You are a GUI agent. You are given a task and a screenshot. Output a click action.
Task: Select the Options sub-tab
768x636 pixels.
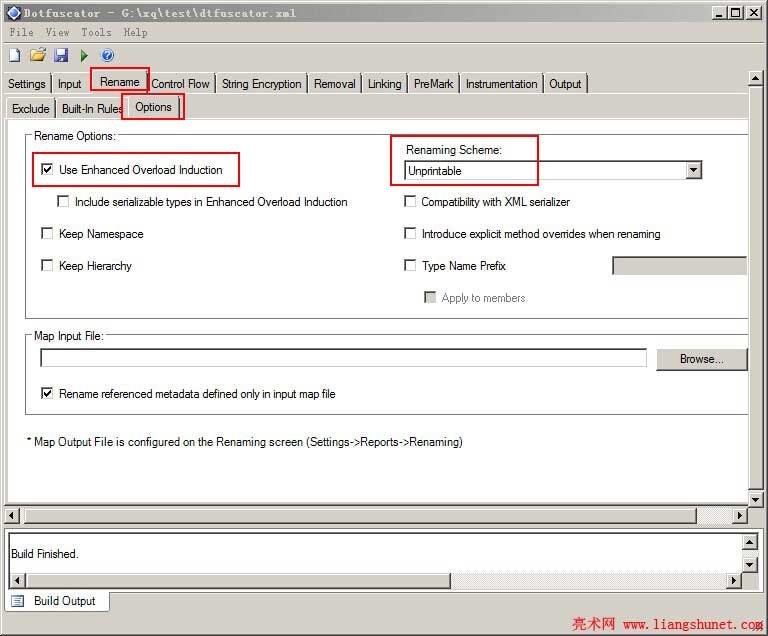tap(153, 107)
